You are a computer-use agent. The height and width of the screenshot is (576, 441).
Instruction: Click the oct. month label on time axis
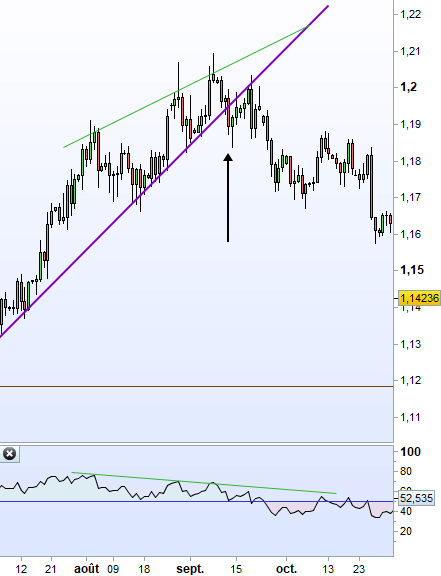coord(286,569)
